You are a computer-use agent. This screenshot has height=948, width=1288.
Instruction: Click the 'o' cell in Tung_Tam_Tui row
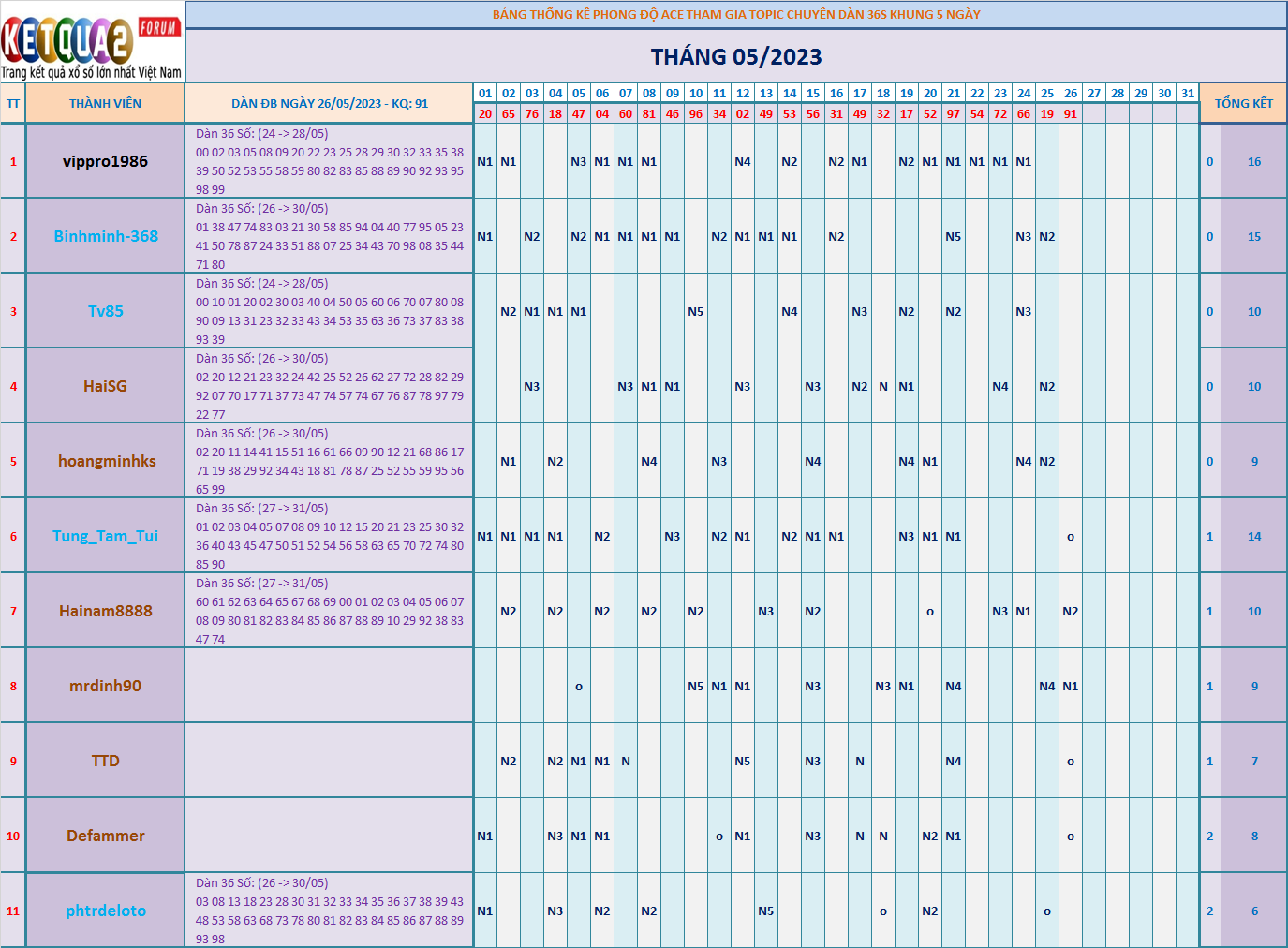click(1071, 537)
